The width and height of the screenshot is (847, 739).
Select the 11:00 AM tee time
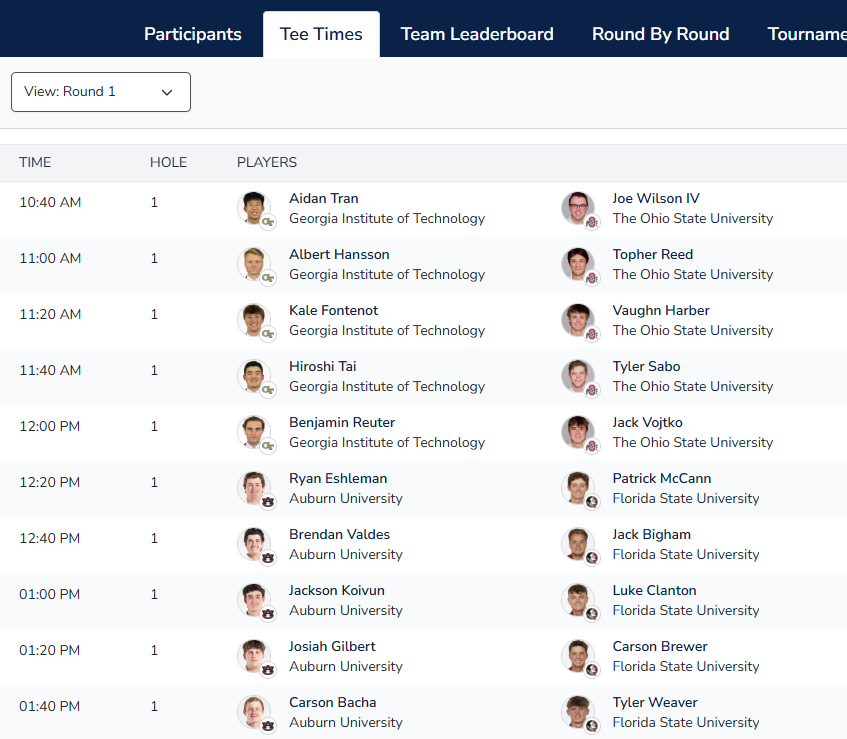(x=50, y=259)
